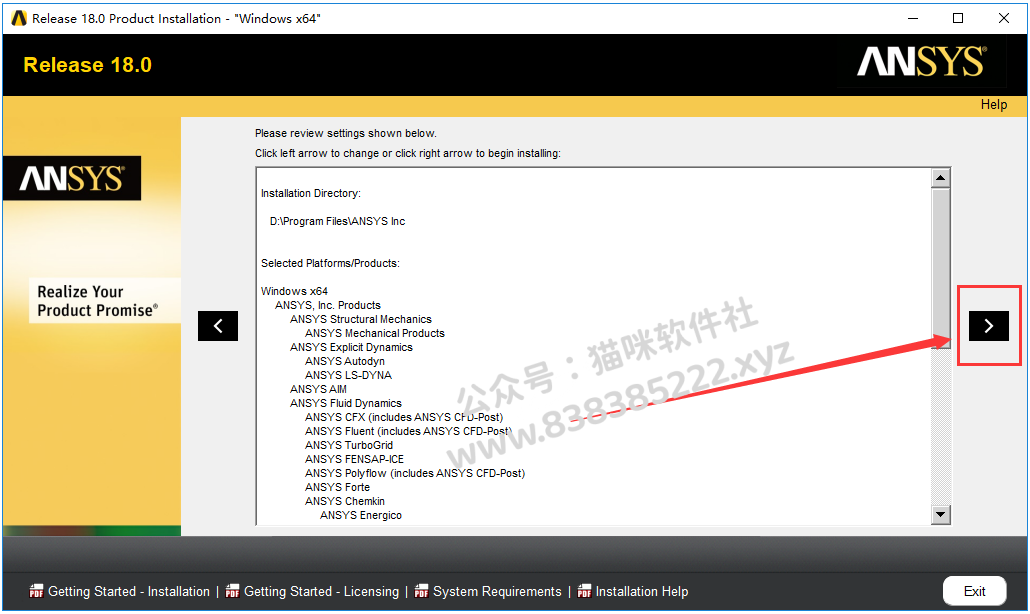Select the 'D:\Program Files\ANSYS Inc' path text
Viewport: 1030px width, 614px height.
[337, 221]
